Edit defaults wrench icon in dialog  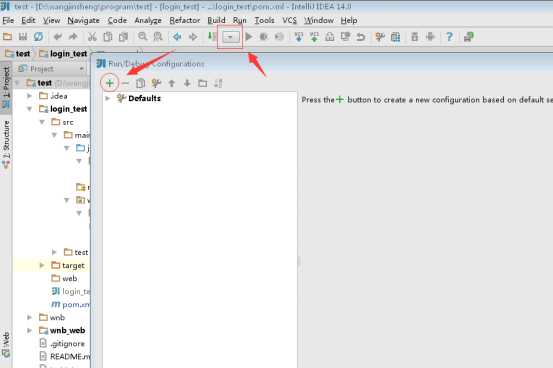coord(156,83)
